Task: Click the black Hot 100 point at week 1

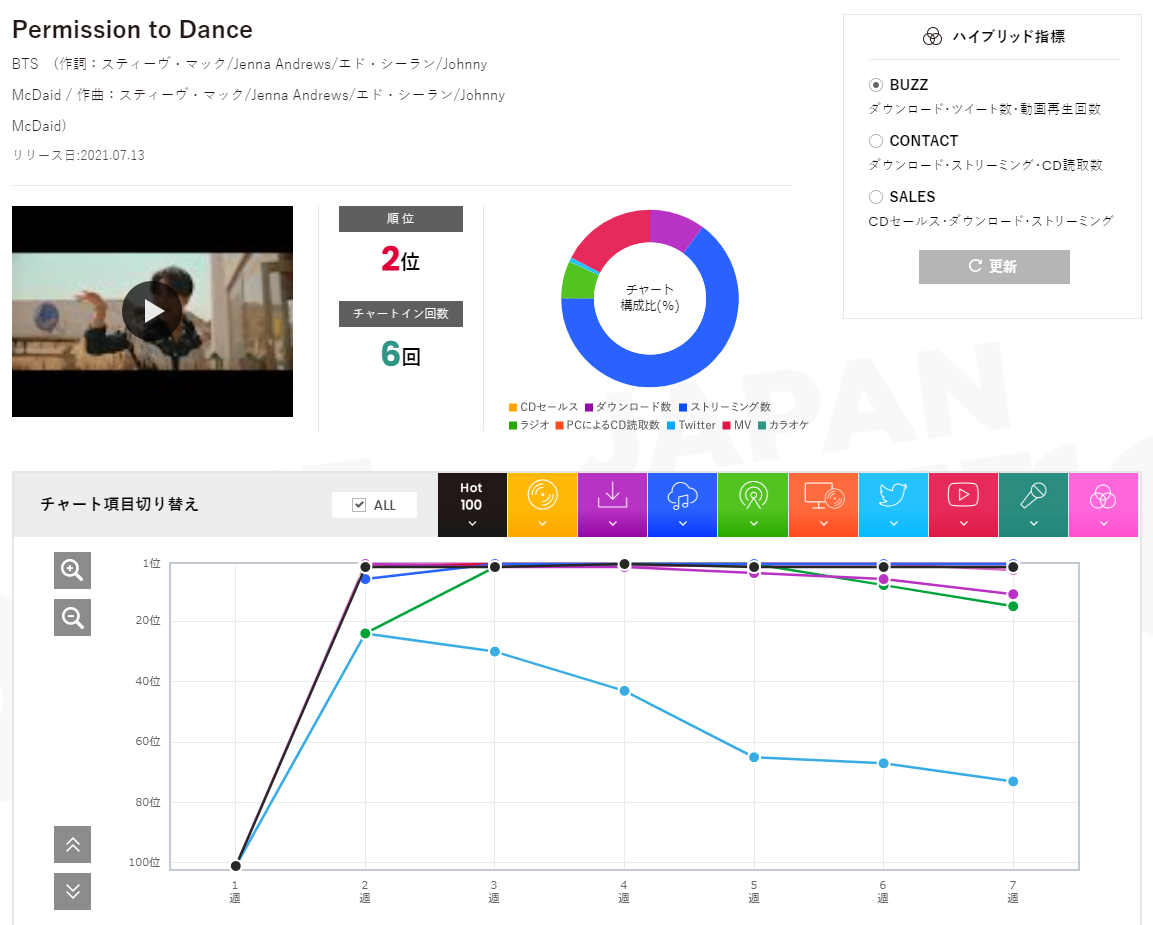Action: coord(235,865)
